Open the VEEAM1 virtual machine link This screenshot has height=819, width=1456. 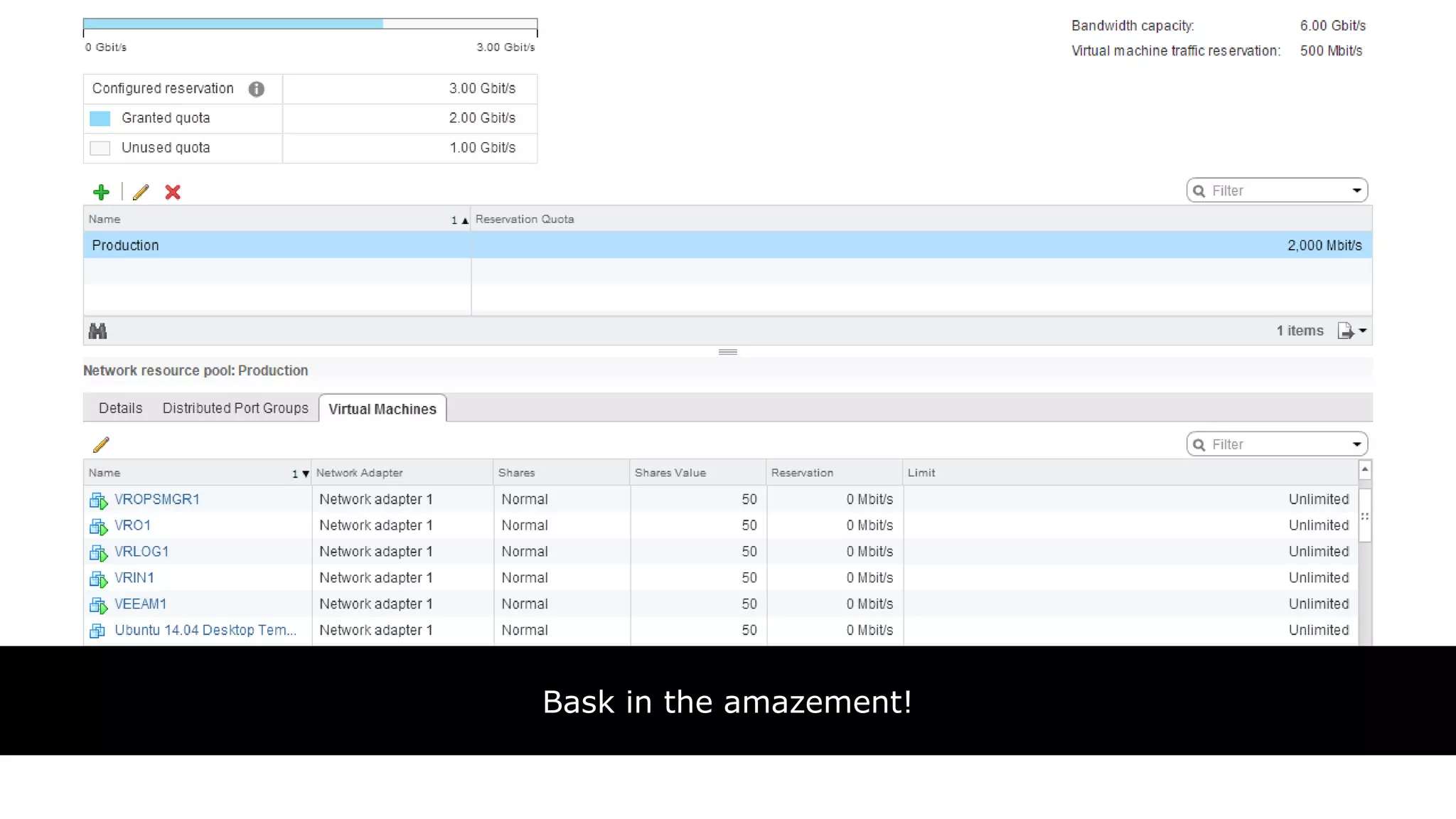coord(140,604)
